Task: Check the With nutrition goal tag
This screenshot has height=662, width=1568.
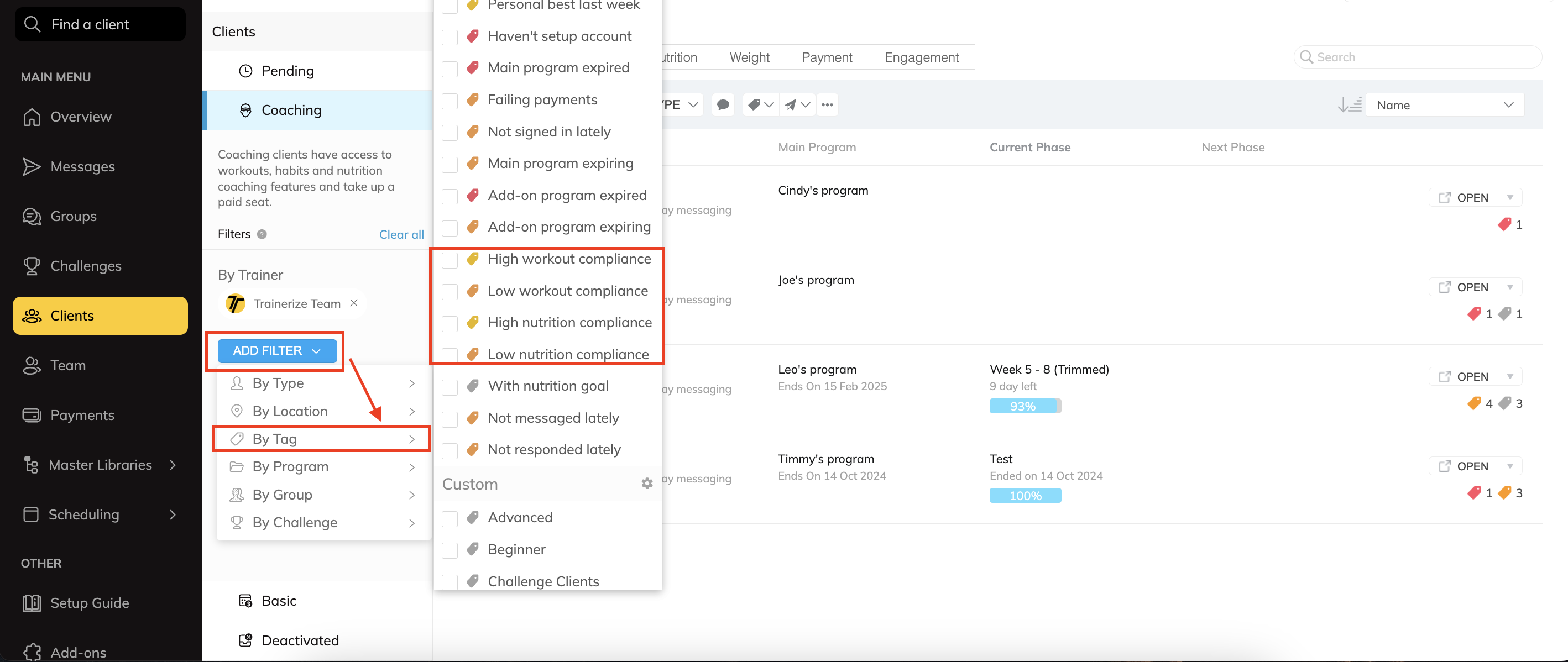Action: point(450,387)
